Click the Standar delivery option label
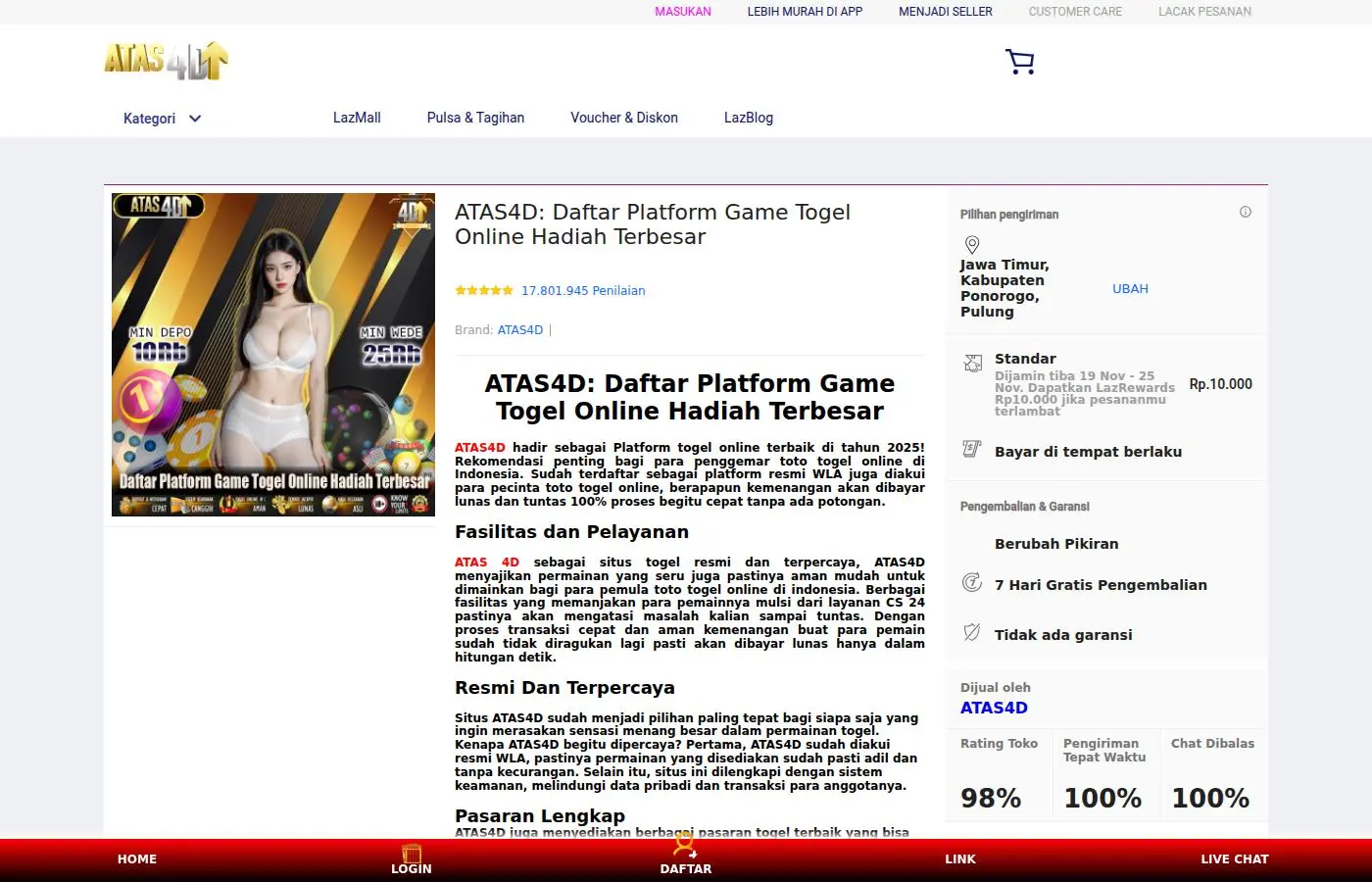This screenshot has width=1372, height=882. point(1025,359)
